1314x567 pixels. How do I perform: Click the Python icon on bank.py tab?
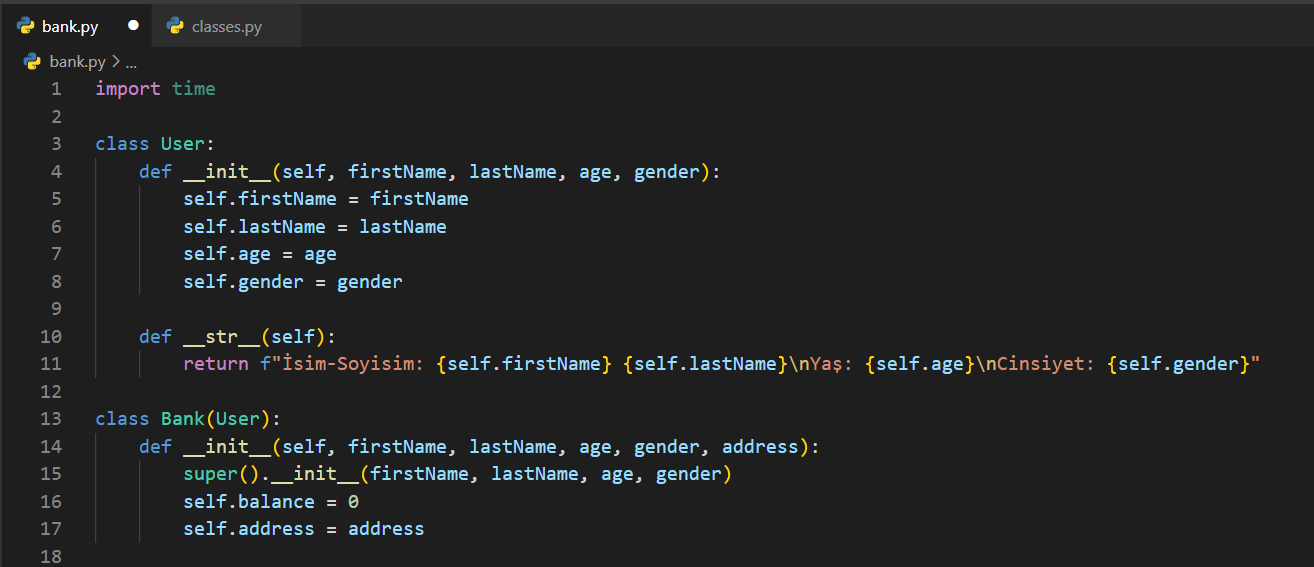click(x=26, y=26)
